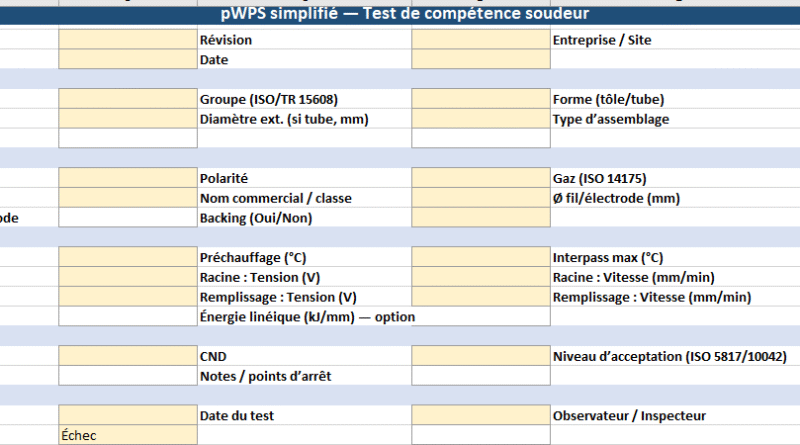Click the input cell right of Groupe (ISO/TR 15608)
The image size is (800, 445).
click(x=480, y=99)
